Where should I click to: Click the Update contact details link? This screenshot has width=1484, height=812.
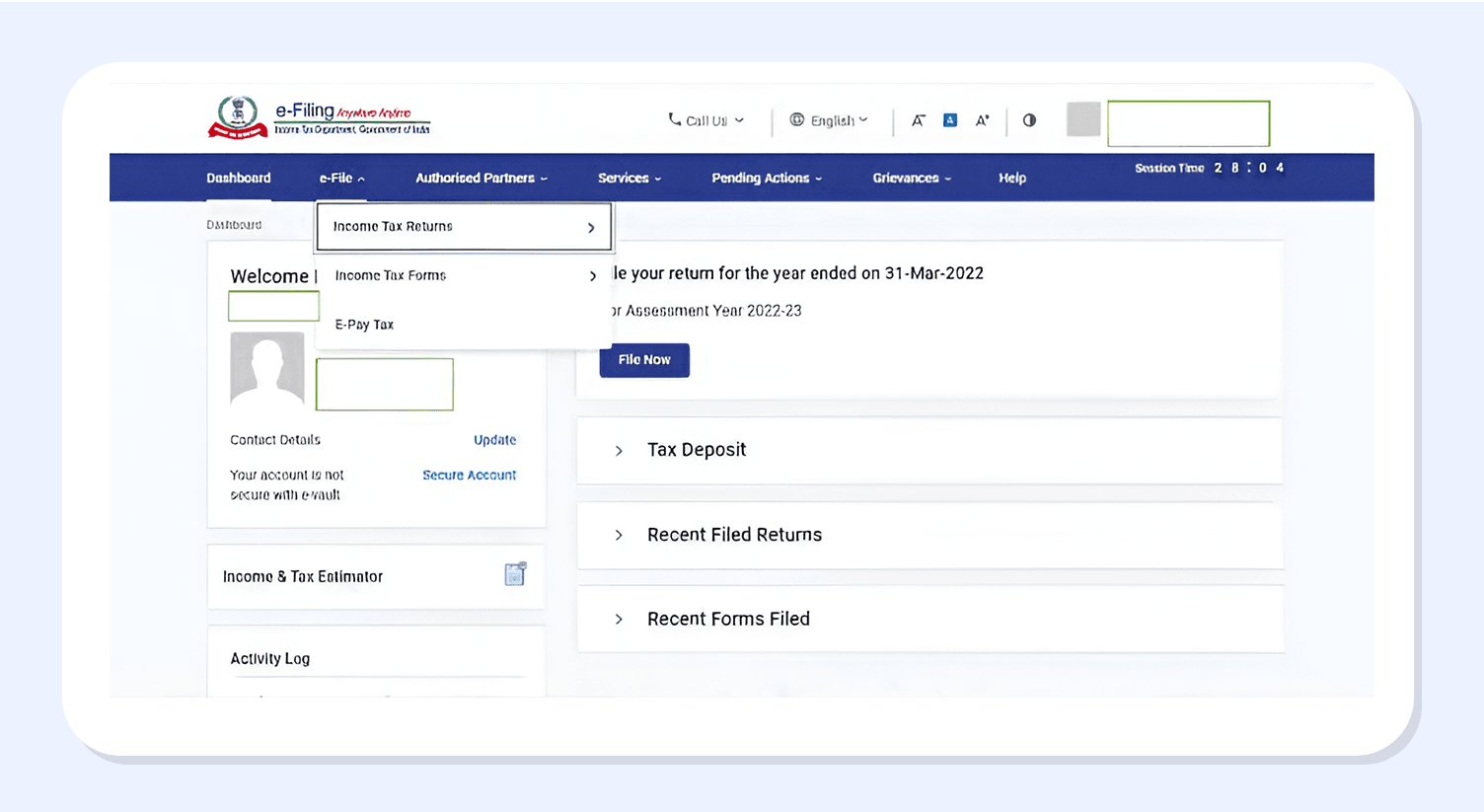494,440
